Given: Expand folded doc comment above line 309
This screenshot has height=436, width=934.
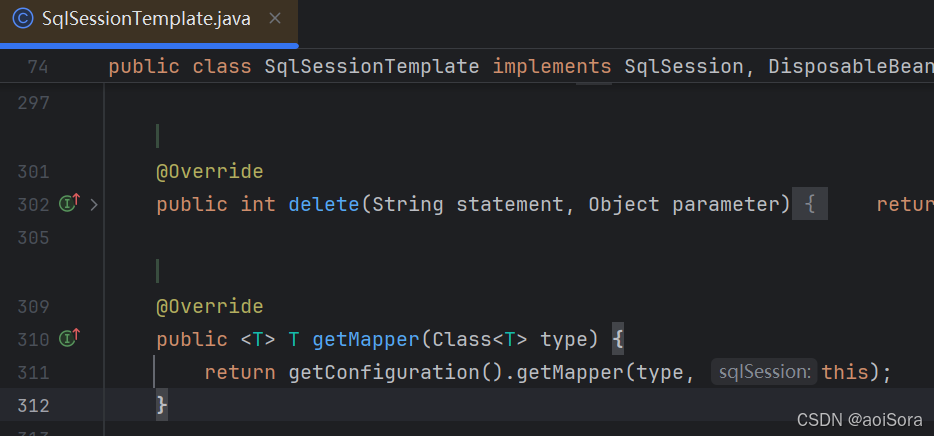Looking at the screenshot, I should tap(157, 271).
